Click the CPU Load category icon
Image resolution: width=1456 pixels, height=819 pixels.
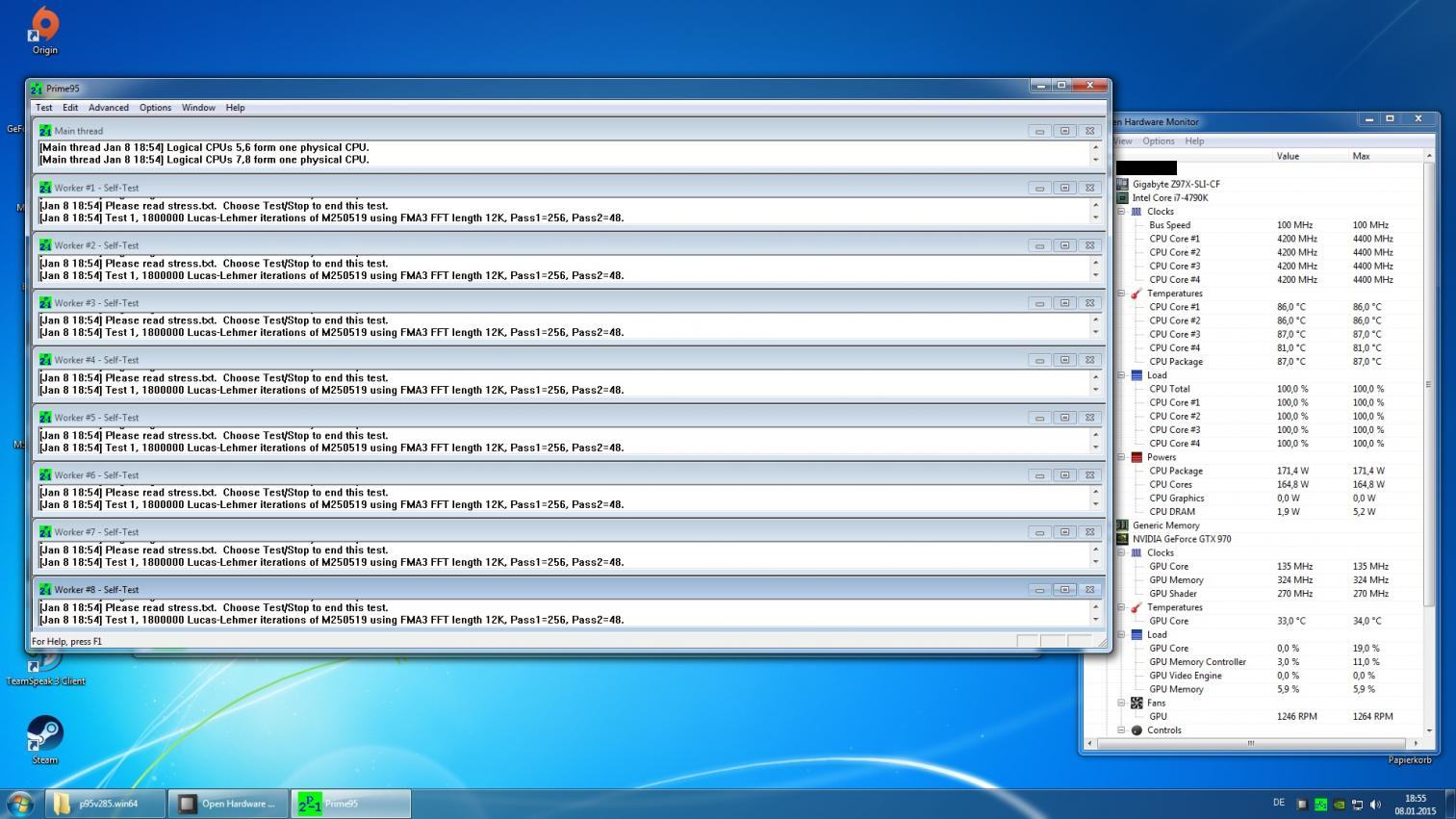tap(1137, 375)
